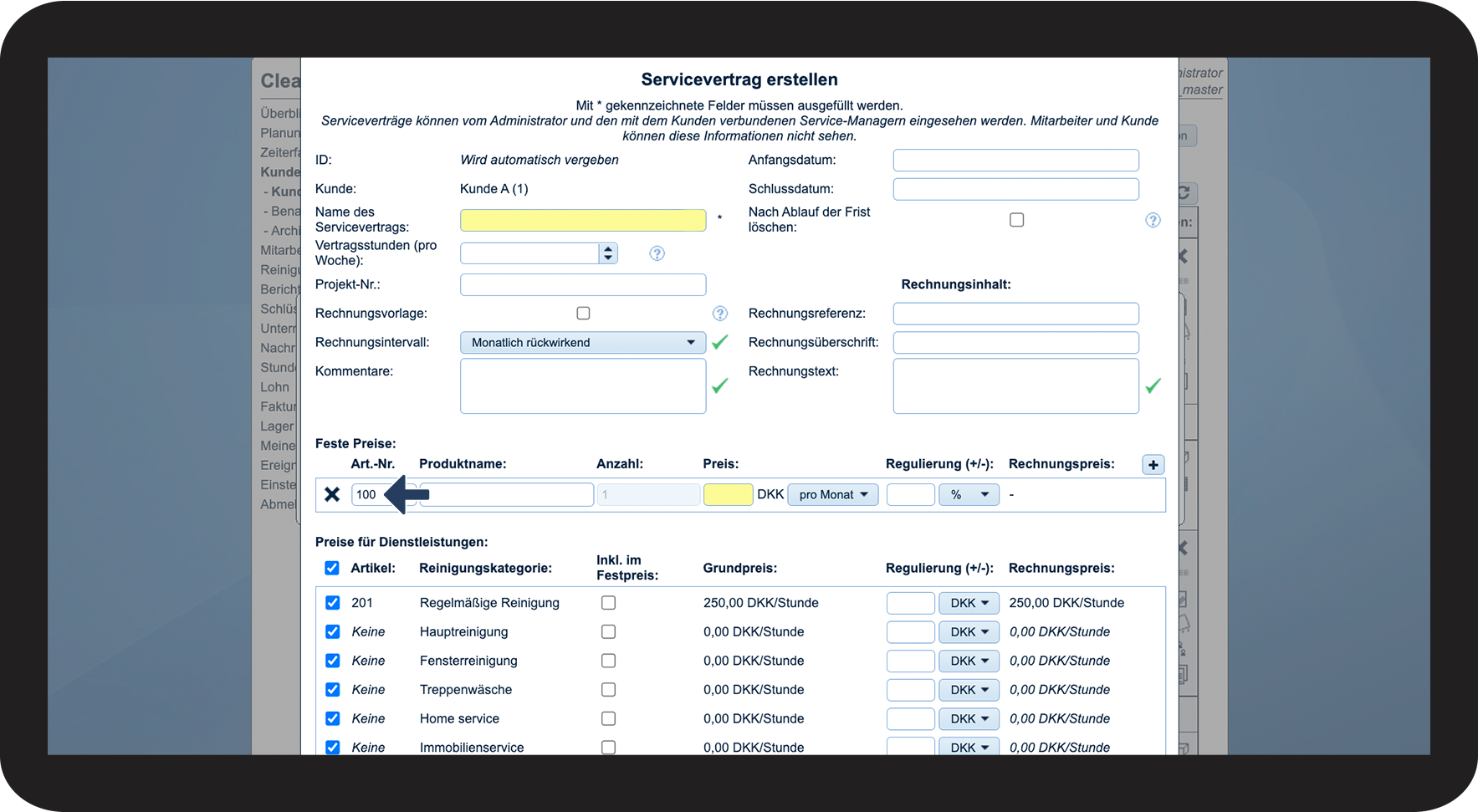Viewport: 1478px width, 812px height.
Task: Open DKK dropdown in Fensterreinigung row
Action: (969, 661)
